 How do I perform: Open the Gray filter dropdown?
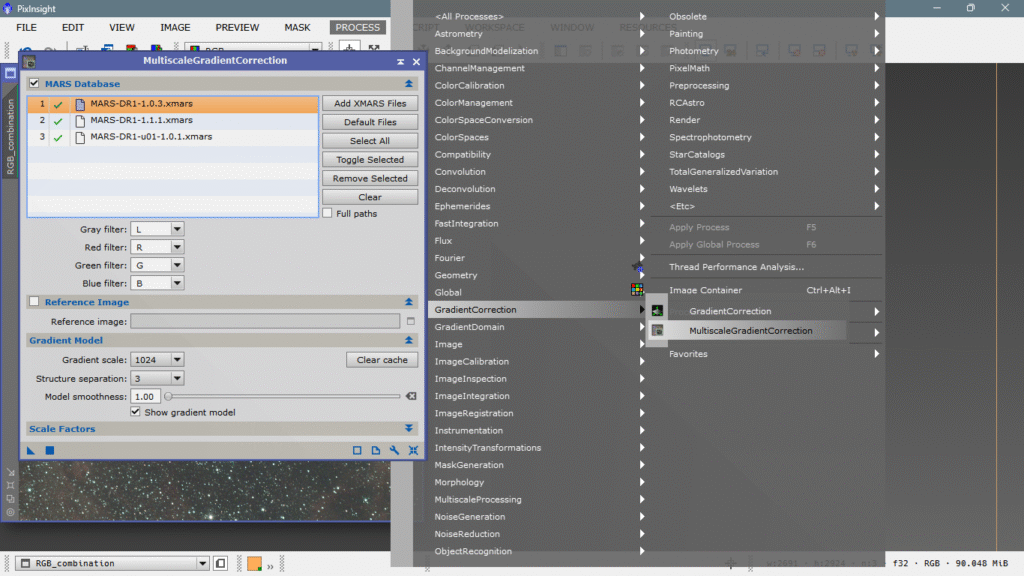click(x=157, y=229)
